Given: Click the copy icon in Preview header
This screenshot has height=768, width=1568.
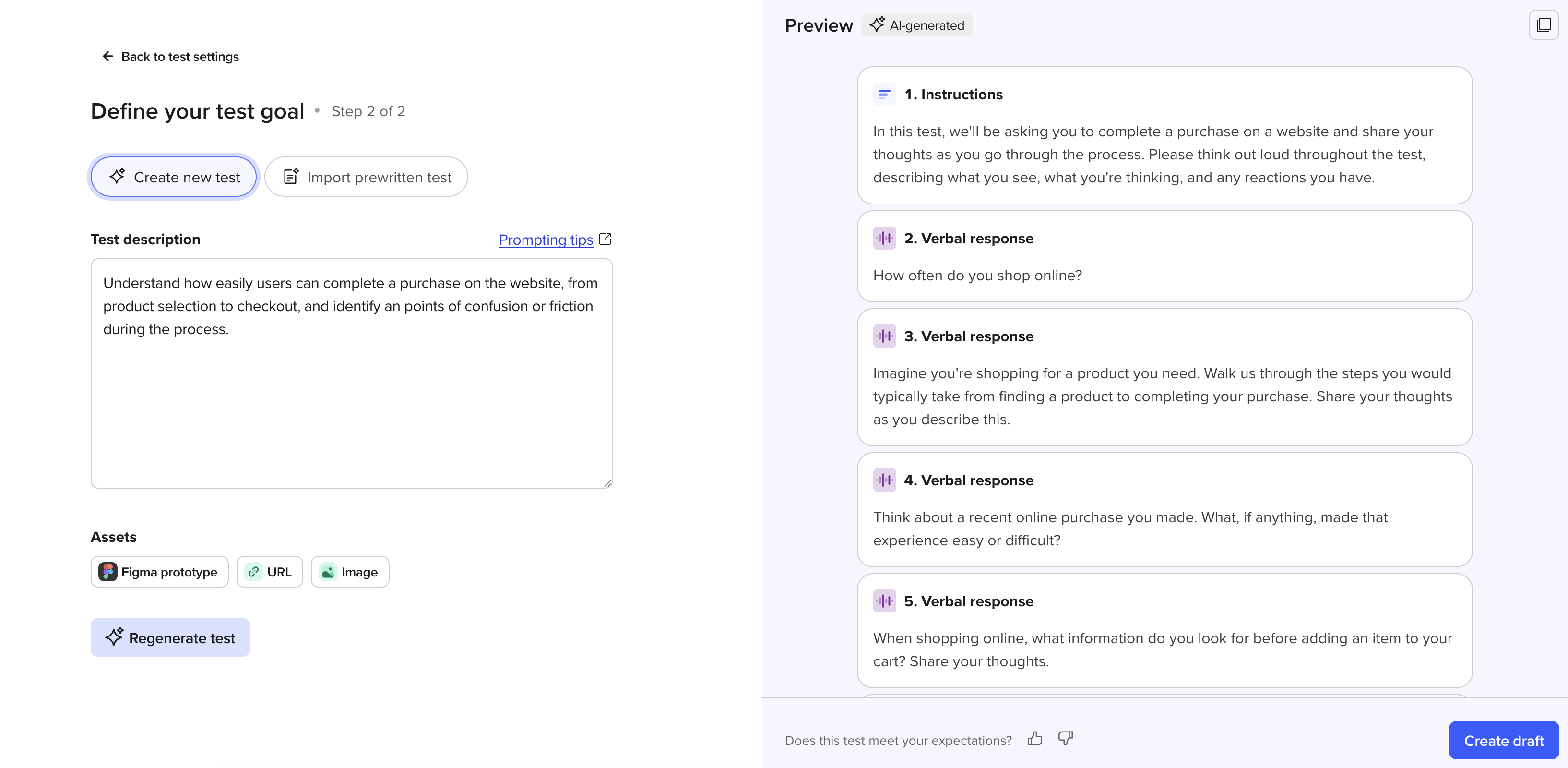Looking at the screenshot, I should coord(1543,25).
